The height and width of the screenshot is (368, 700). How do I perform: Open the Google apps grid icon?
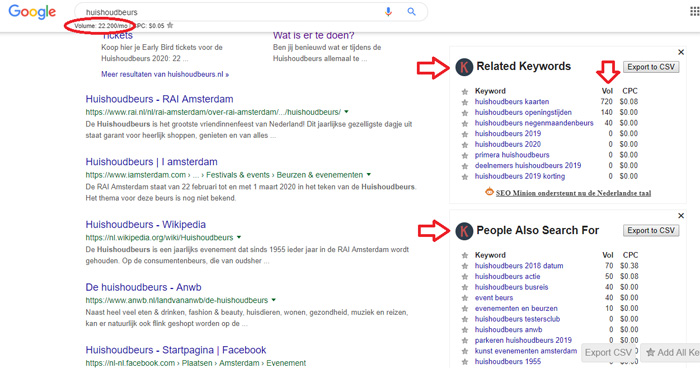pos(695,11)
